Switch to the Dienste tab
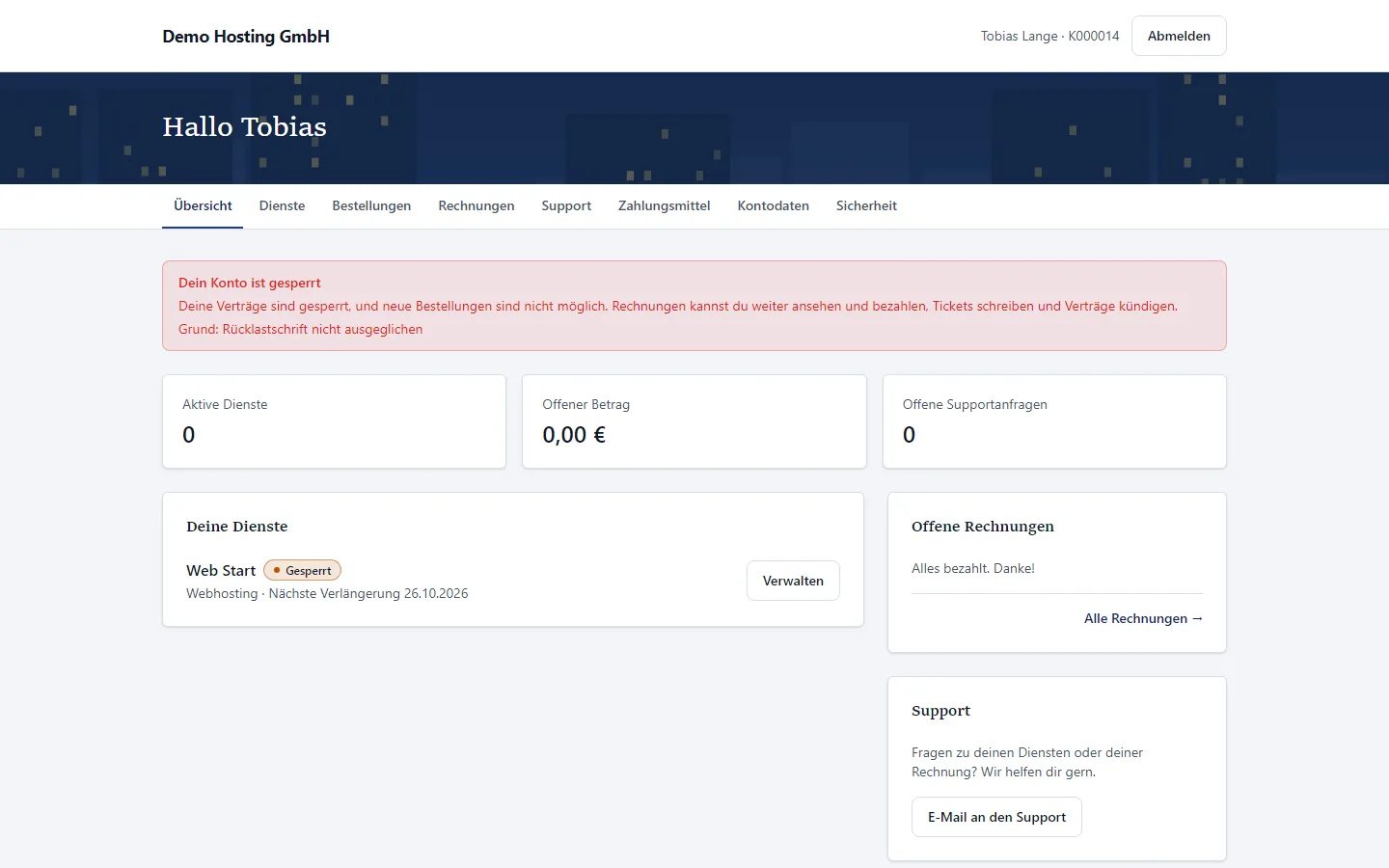1389x868 pixels. click(282, 205)
